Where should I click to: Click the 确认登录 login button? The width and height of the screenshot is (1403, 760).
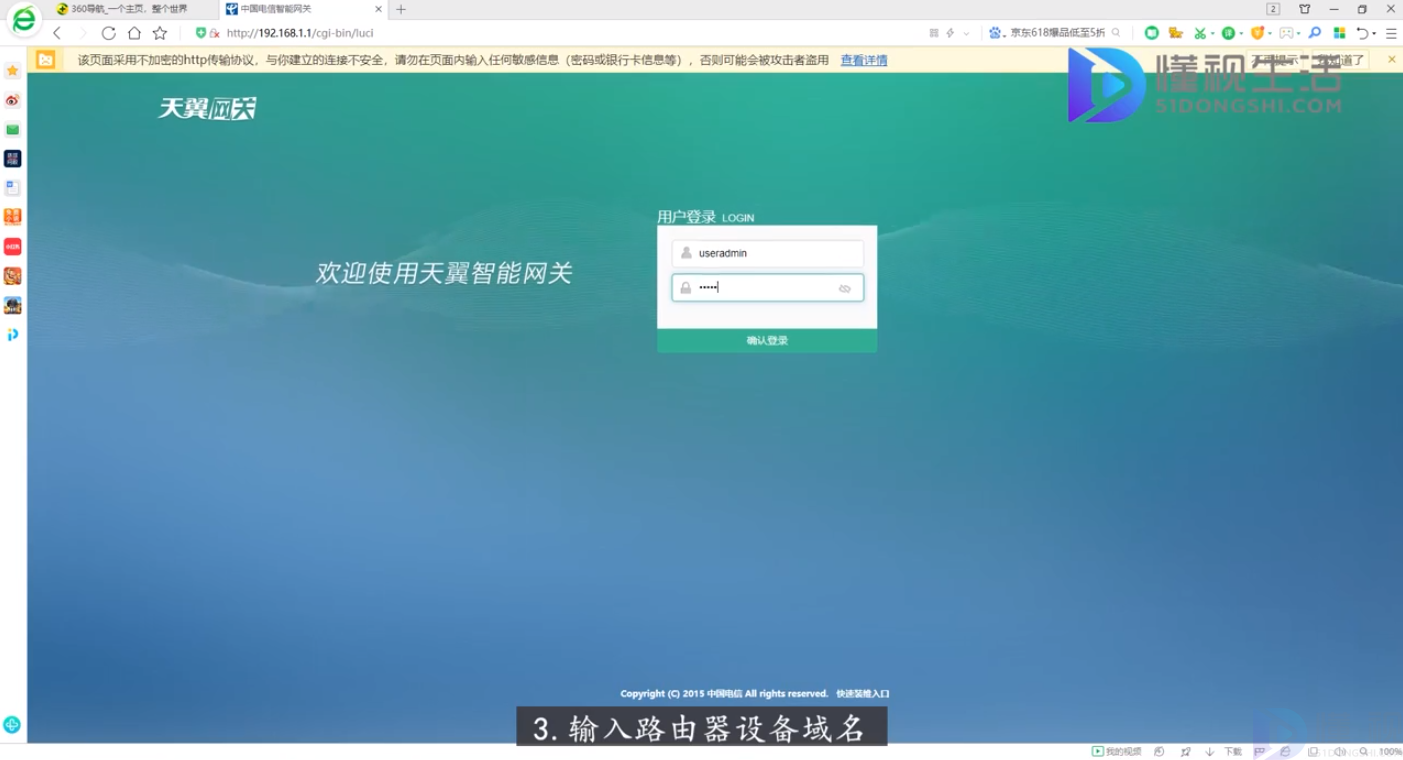[767, 341]
